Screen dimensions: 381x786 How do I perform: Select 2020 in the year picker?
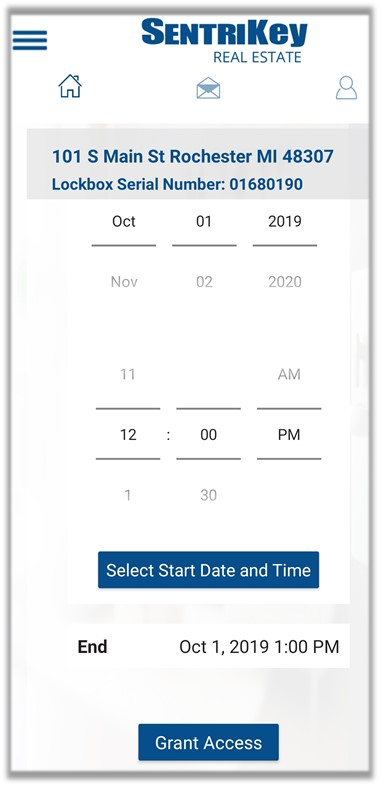pyautogui.click(x=285, y=282)
